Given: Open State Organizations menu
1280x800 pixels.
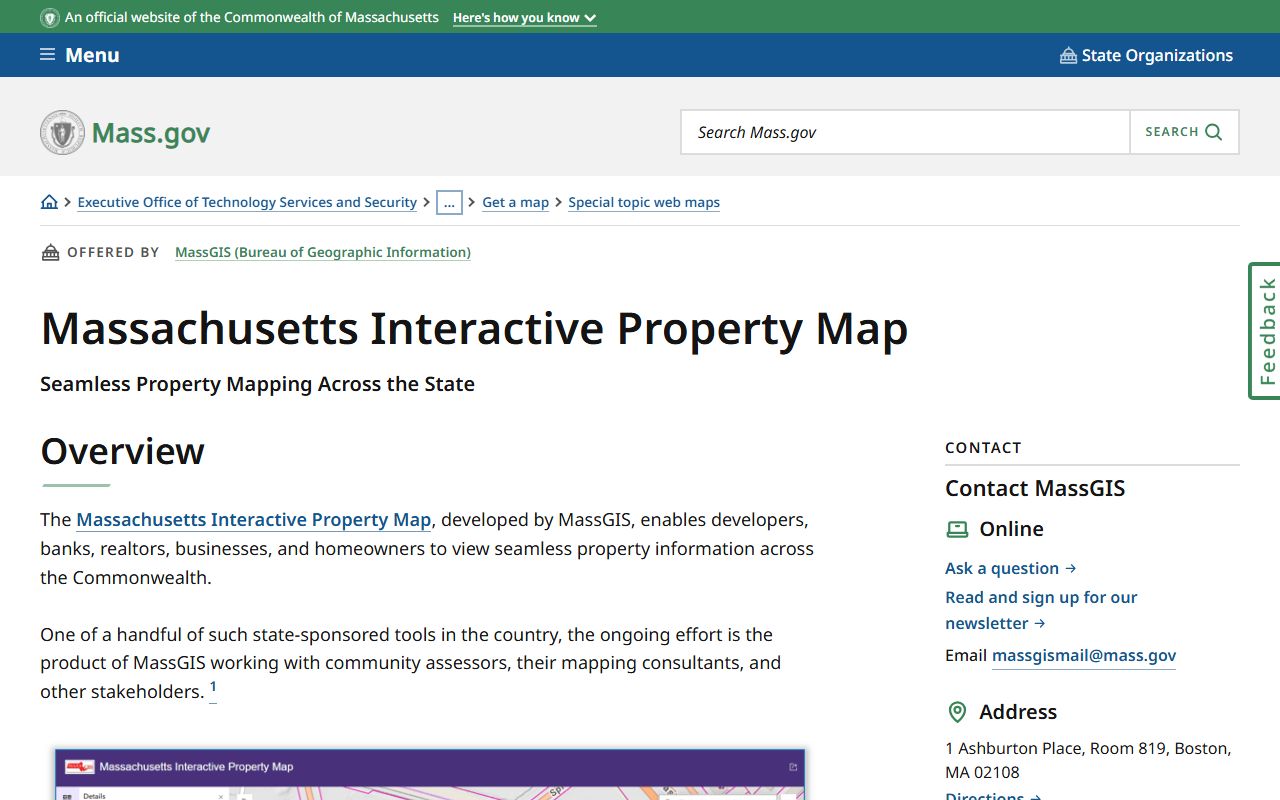Looking at the screenshot, I should 1146,55.
